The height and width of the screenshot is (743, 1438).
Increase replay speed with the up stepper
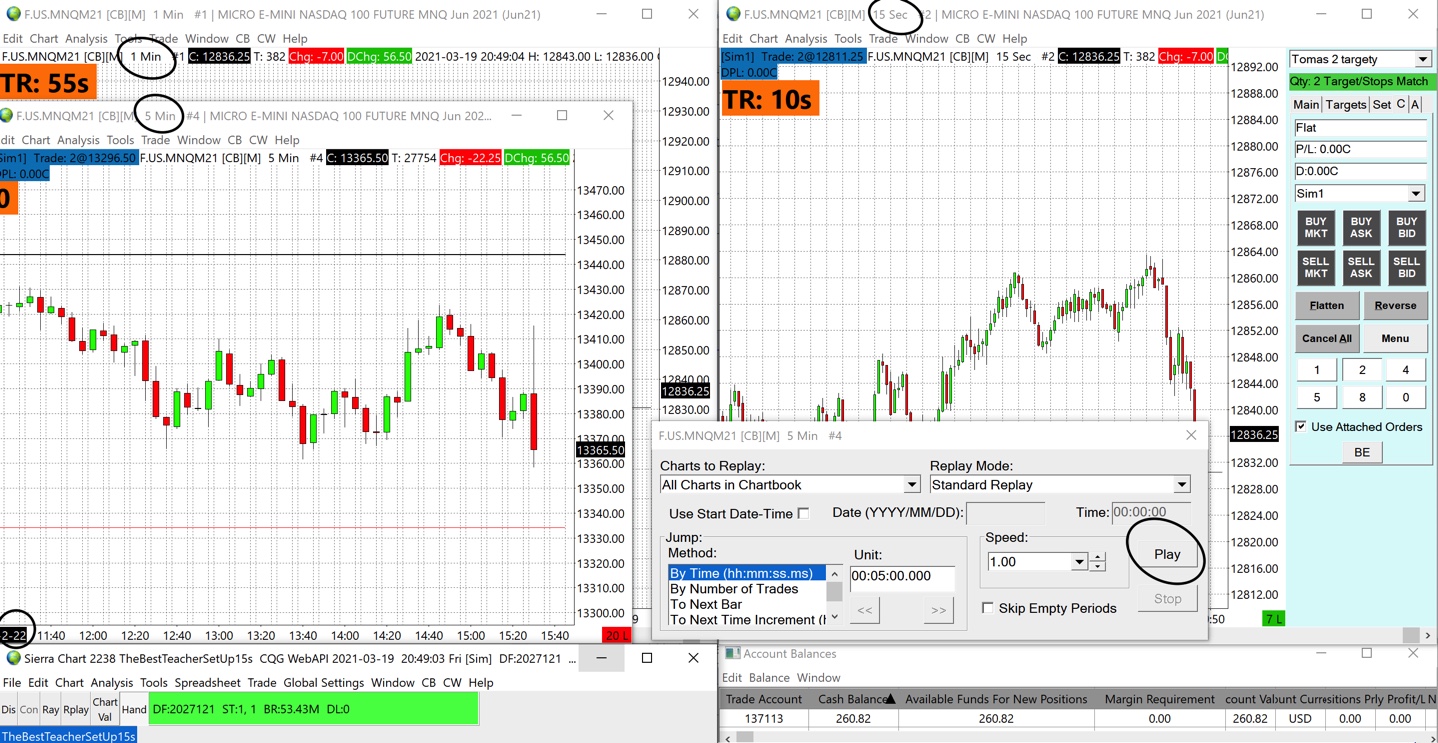click(1097, 557)
